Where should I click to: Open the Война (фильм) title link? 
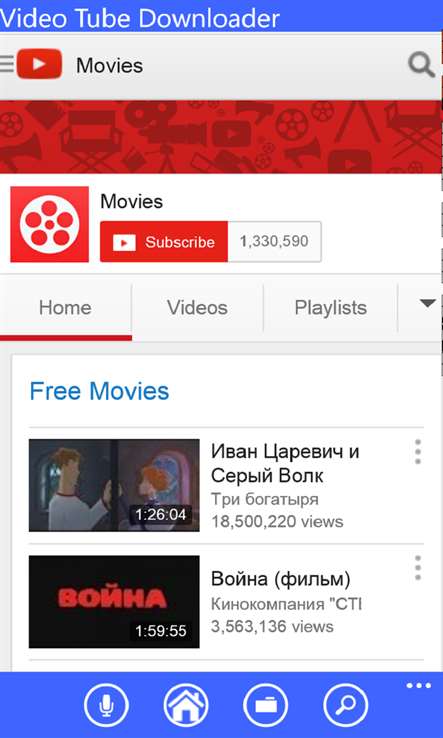click(x=281, y=579)
